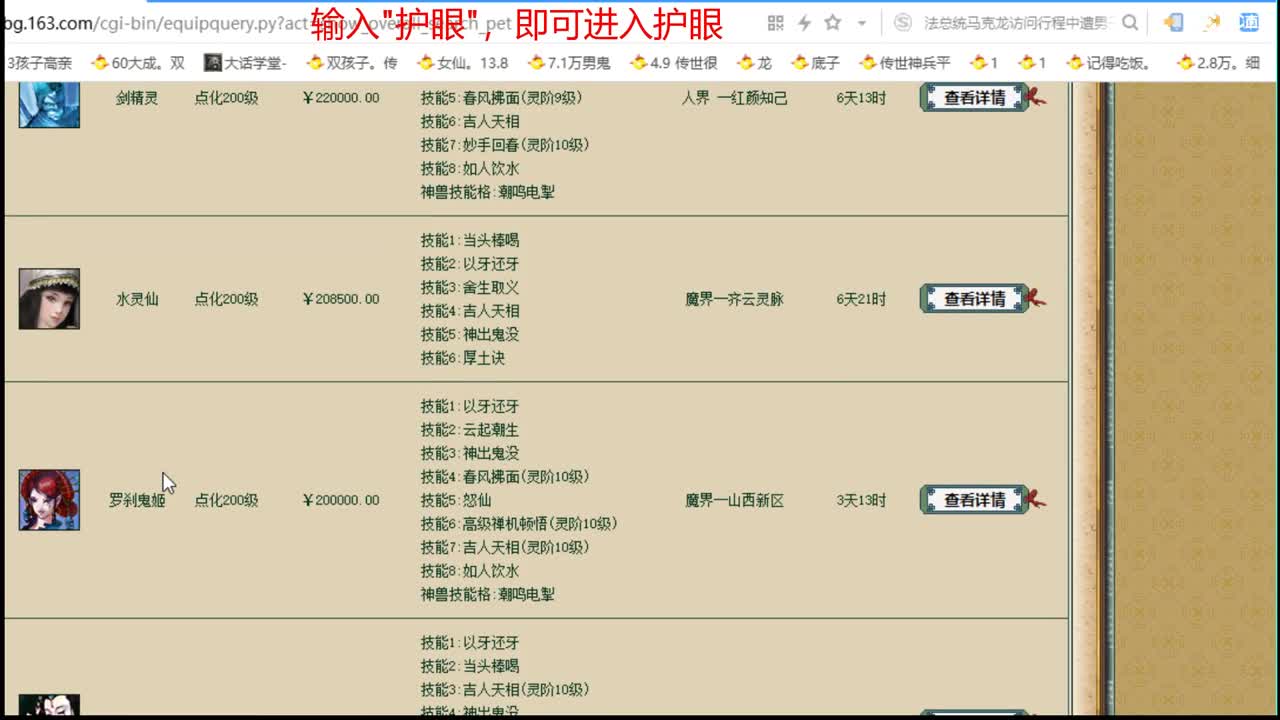
Task: Open bookmark 龙
Action: 754,63
